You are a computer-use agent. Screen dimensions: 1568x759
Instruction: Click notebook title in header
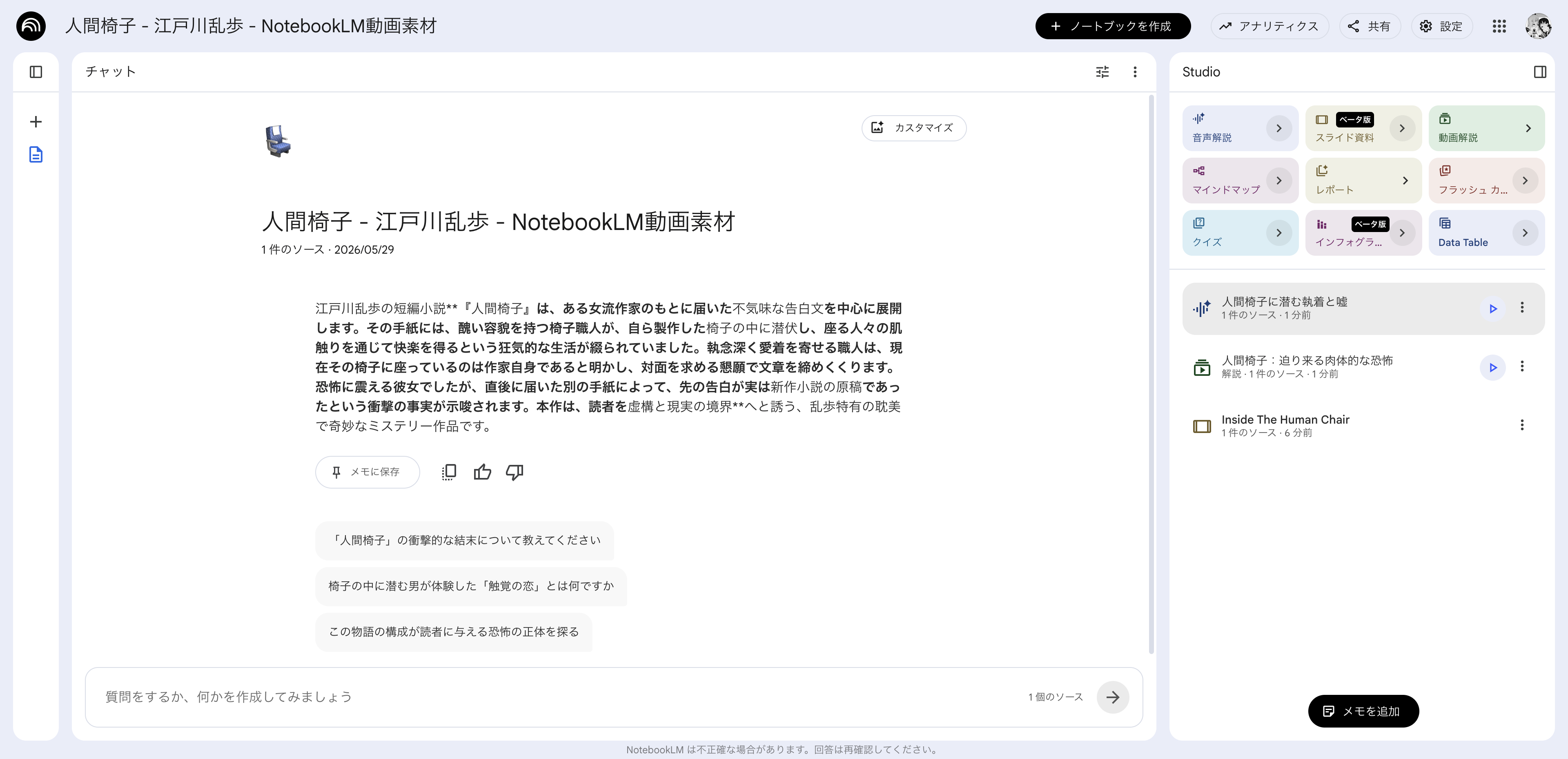pos(251,26)
